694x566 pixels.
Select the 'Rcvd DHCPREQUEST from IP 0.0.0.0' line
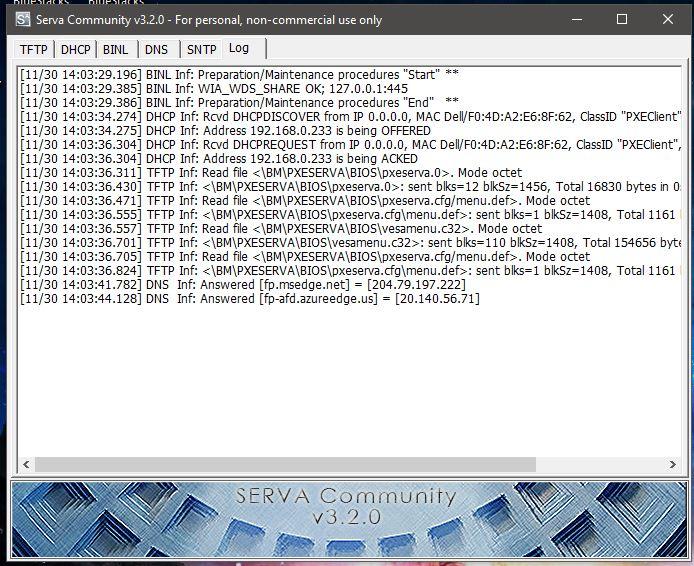click(351, 145)
